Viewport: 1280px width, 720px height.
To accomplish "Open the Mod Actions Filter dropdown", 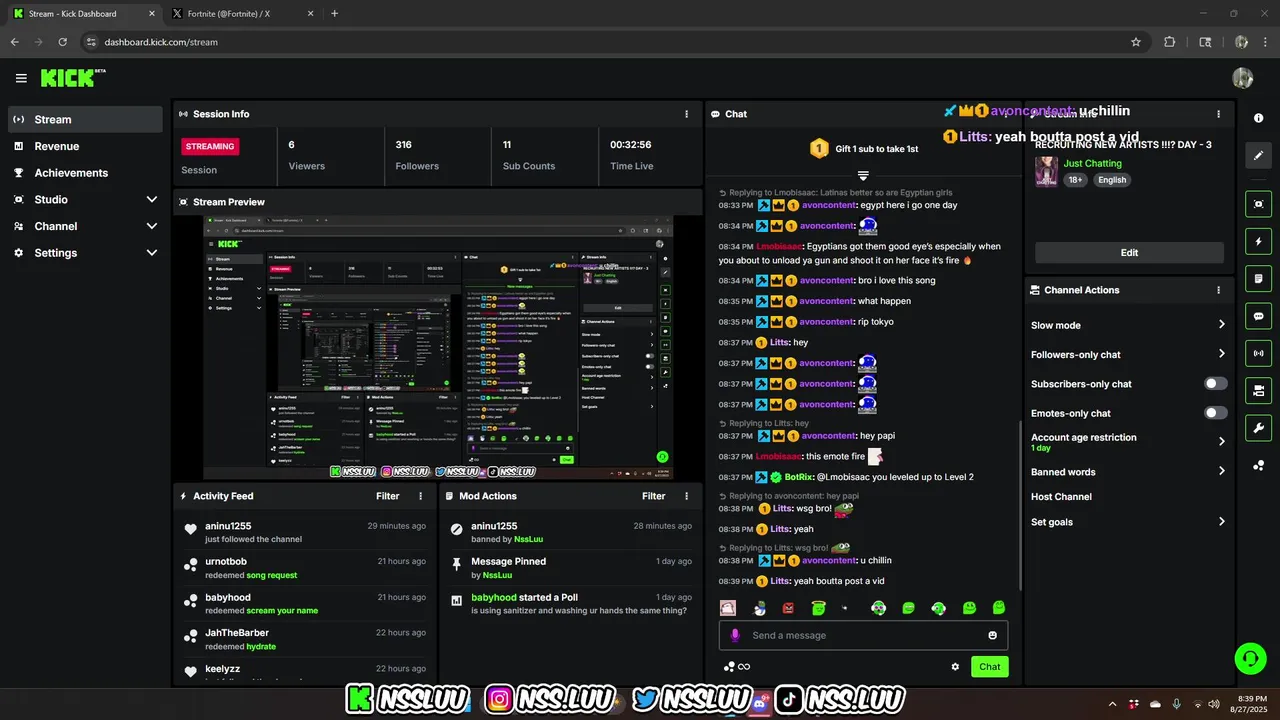I will click(x=654, y=496).
